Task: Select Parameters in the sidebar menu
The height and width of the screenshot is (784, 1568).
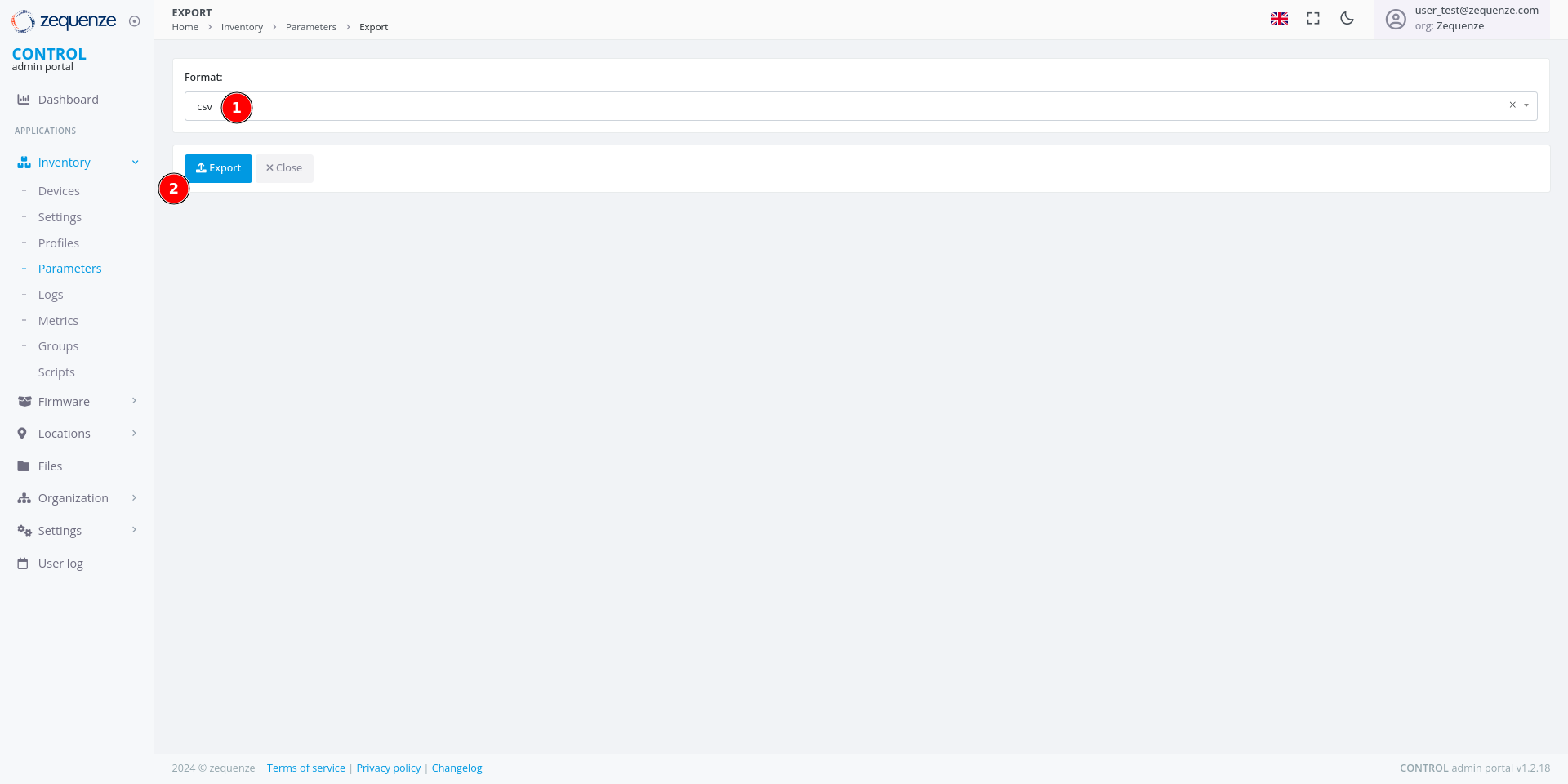Action: click(x=69, y=268)
